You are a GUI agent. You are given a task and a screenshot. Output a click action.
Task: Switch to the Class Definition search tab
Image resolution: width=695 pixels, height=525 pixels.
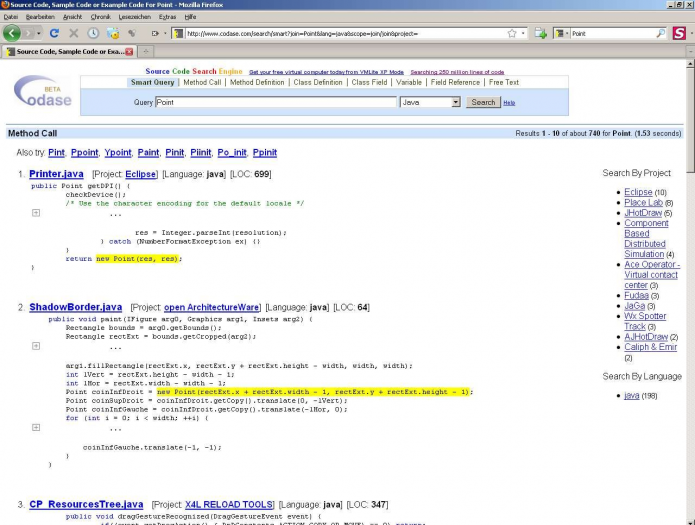coord(318,82)
